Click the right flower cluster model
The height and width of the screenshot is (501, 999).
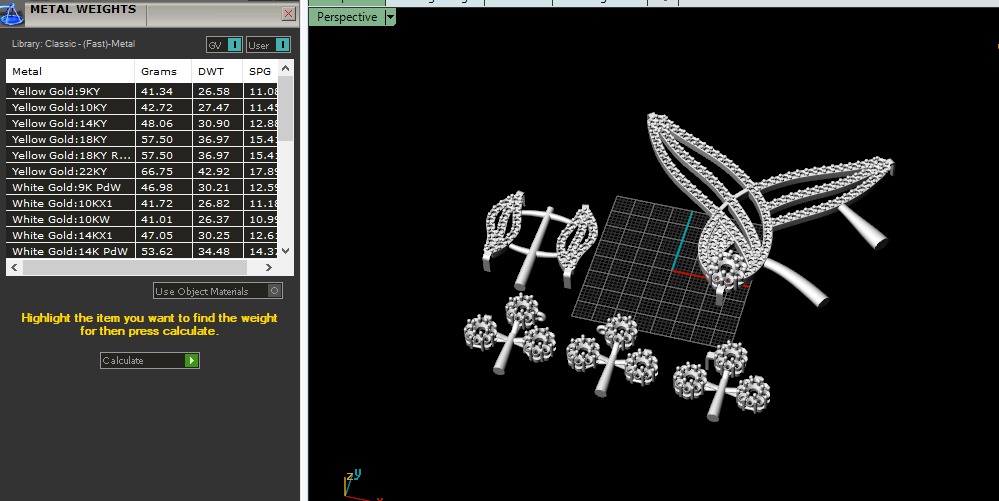tap(721, 379)
